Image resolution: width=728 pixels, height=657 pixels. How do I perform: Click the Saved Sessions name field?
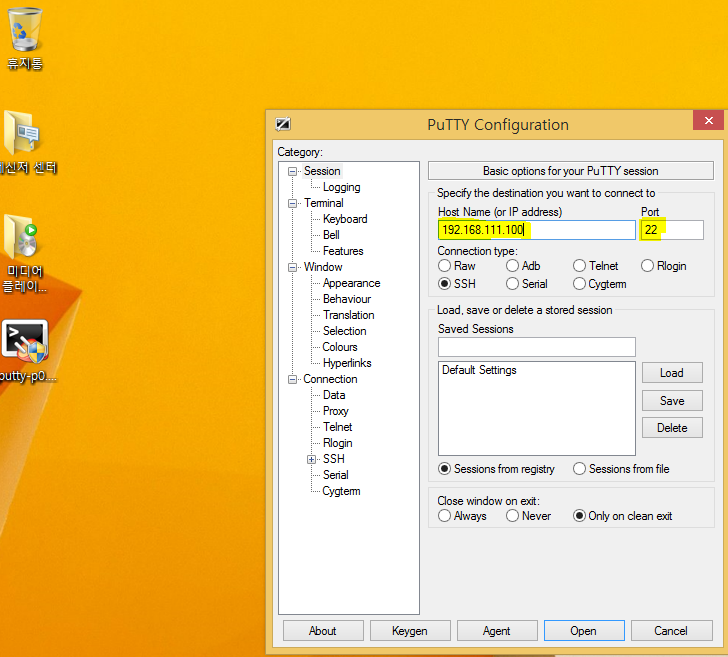(536, 347)
